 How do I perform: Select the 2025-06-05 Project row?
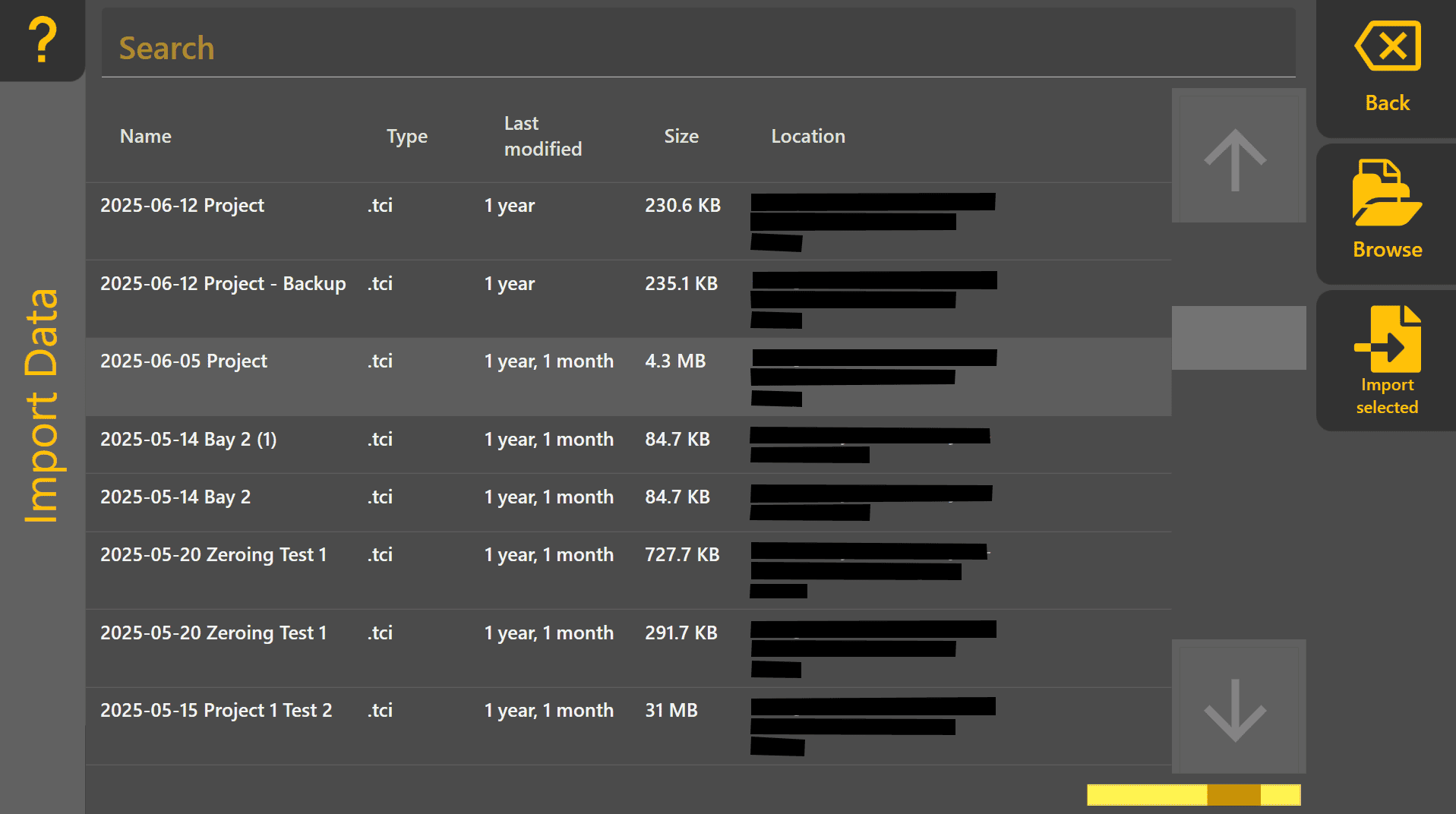[628, 377]
